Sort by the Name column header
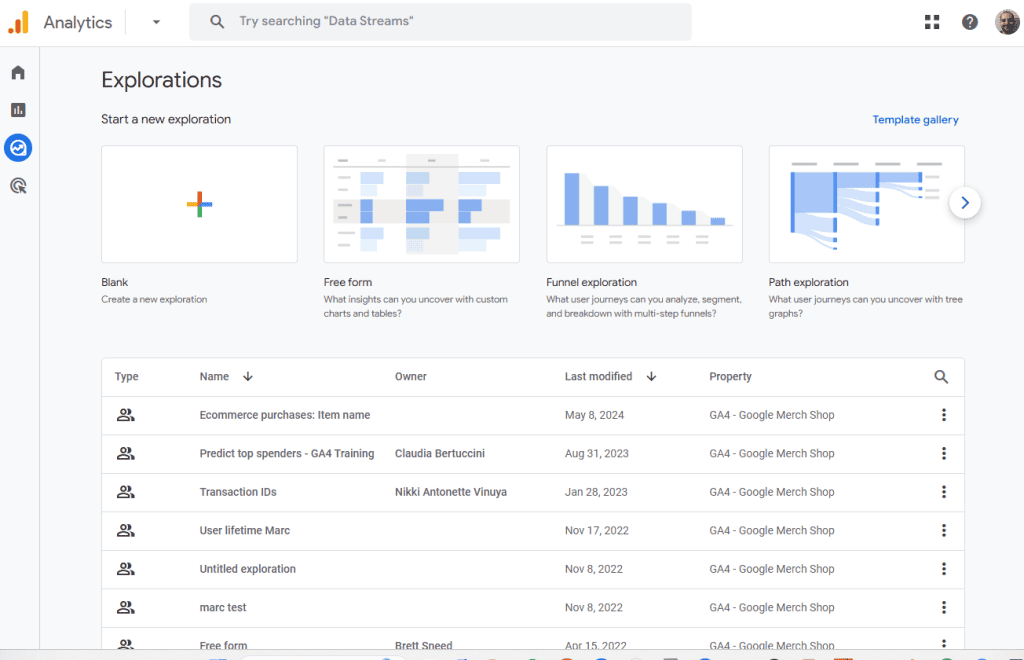The width and height of the screenshot is (1024, 660). coord(215,377)
